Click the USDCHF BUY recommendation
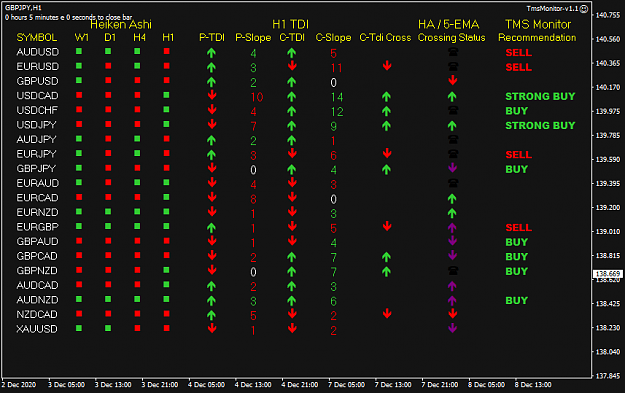 click(x=517, y=110)
